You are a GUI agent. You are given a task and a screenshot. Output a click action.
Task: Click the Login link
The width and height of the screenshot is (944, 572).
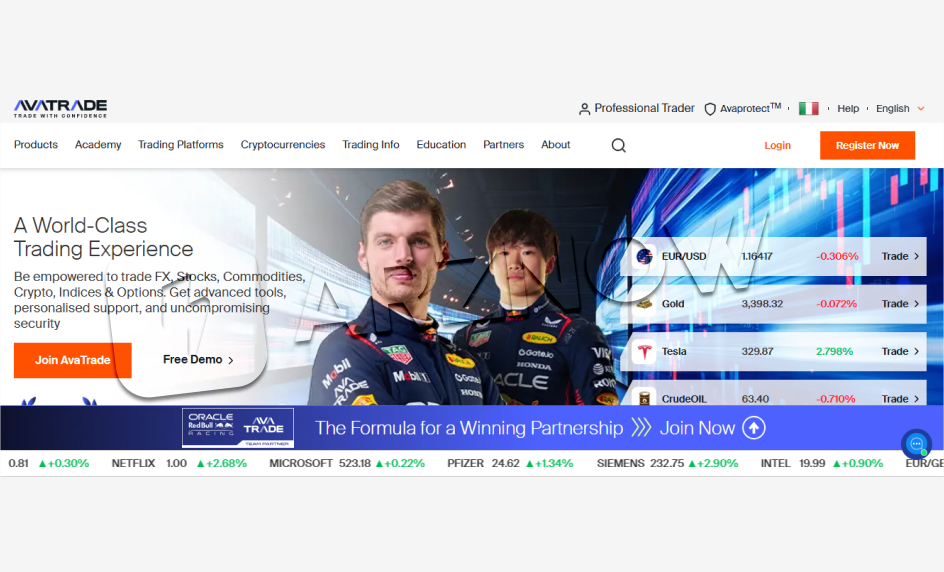pos(777,145)
